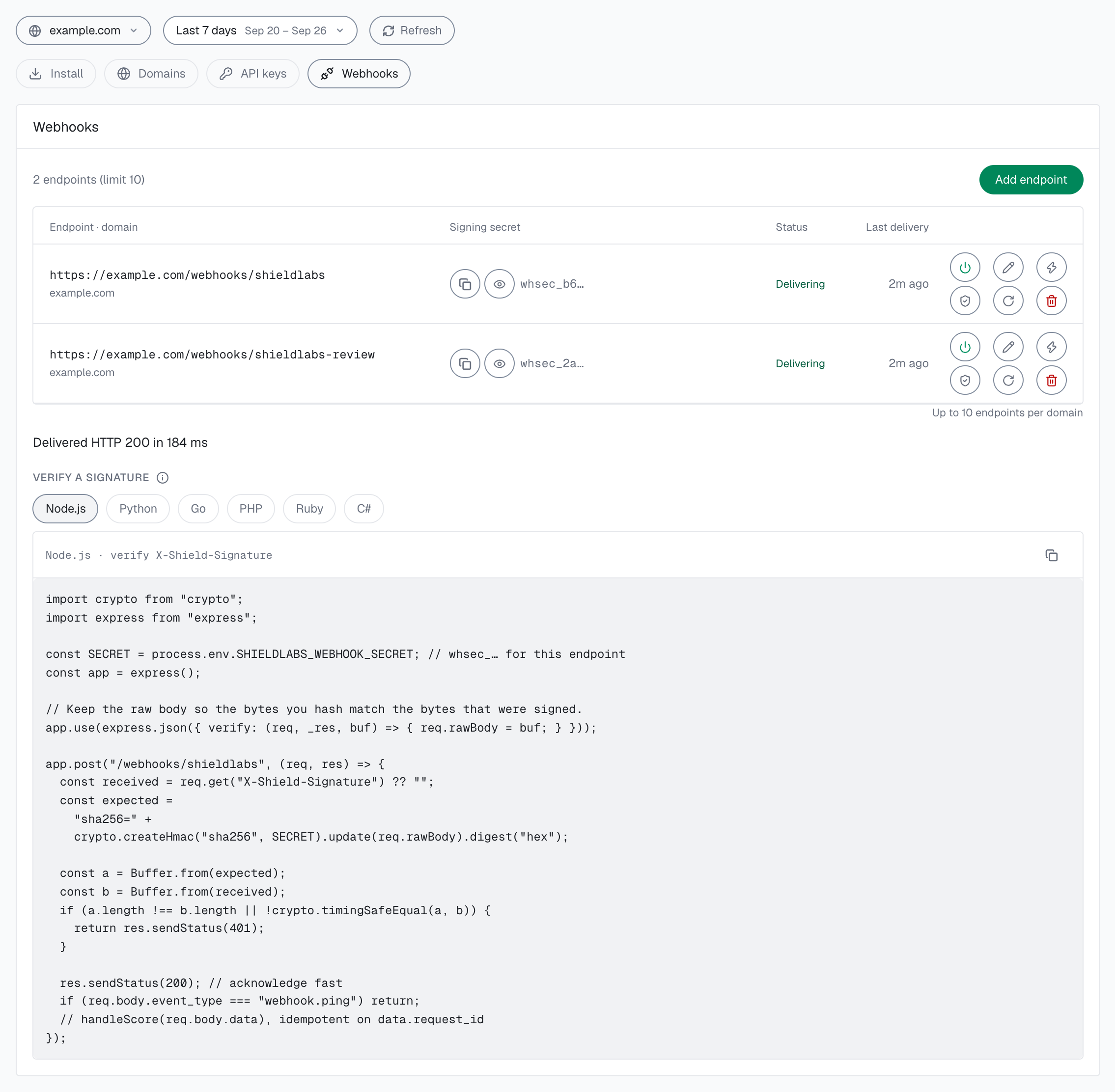Select Node.js language tab

point(65,509)
